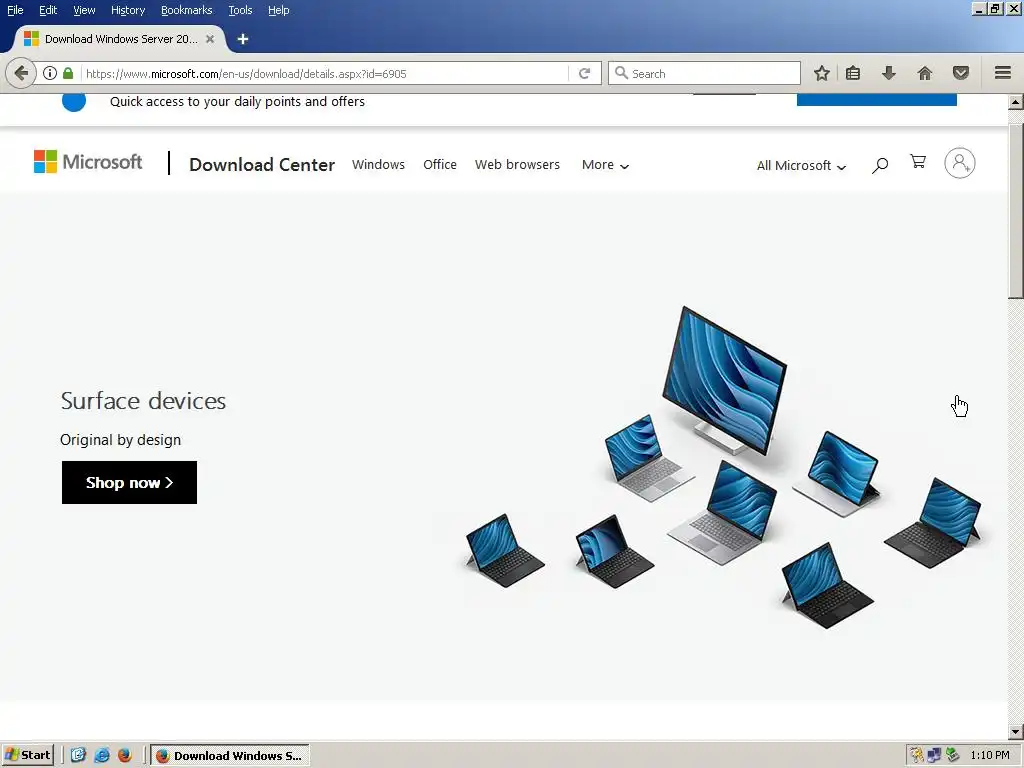The height and width of the screenshot is (768, 1024).
Task: Click the blue banner button at top right
Action: [876, 100]
